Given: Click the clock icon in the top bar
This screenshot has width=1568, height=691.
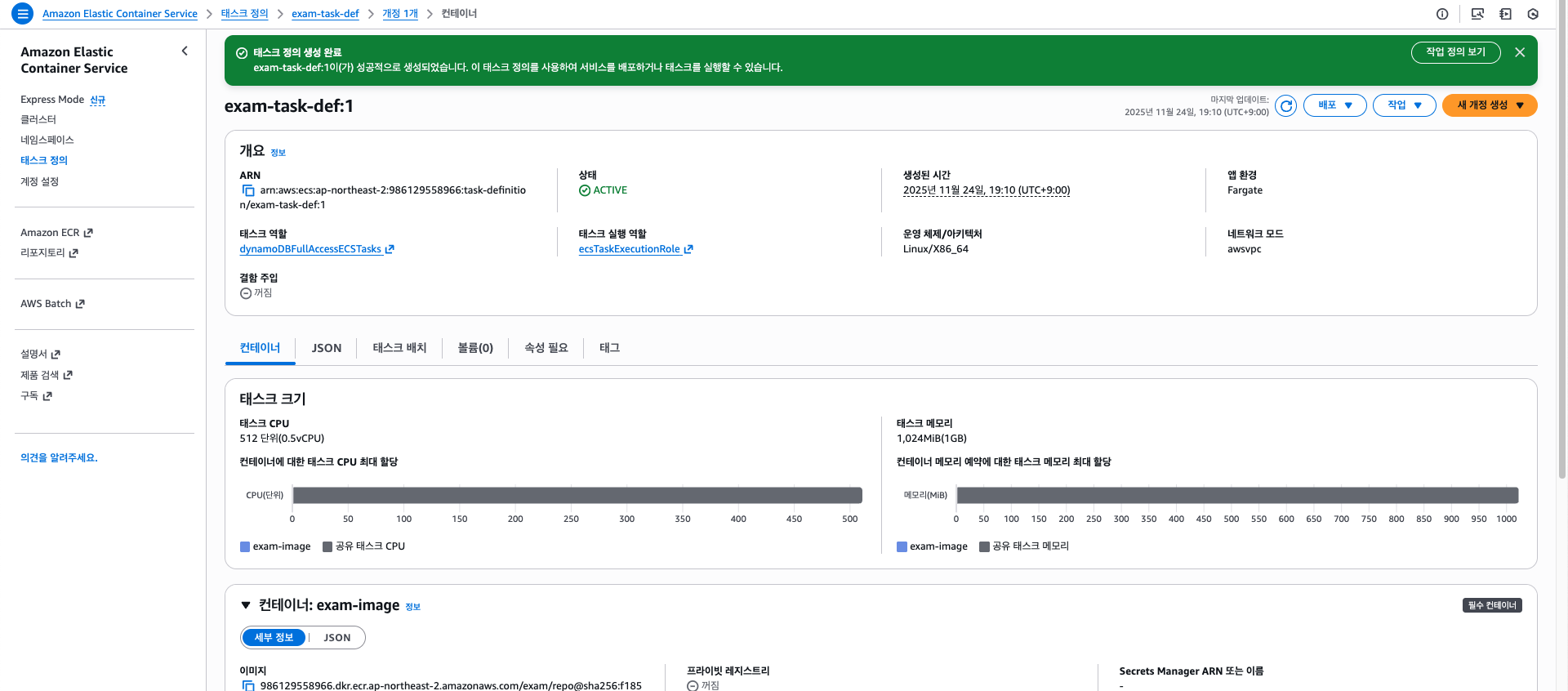Looking at the screenshot, I should click(1533, 14).
